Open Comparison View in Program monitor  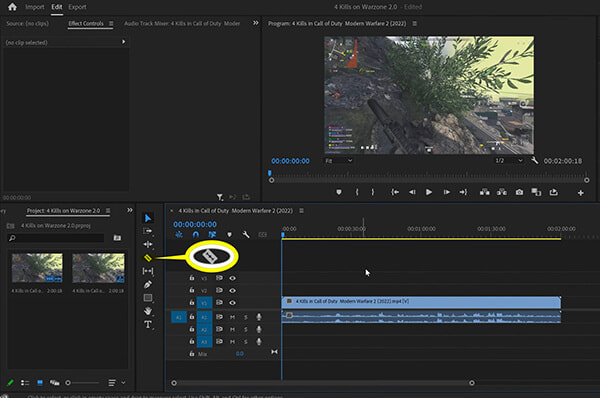[536, 192]
